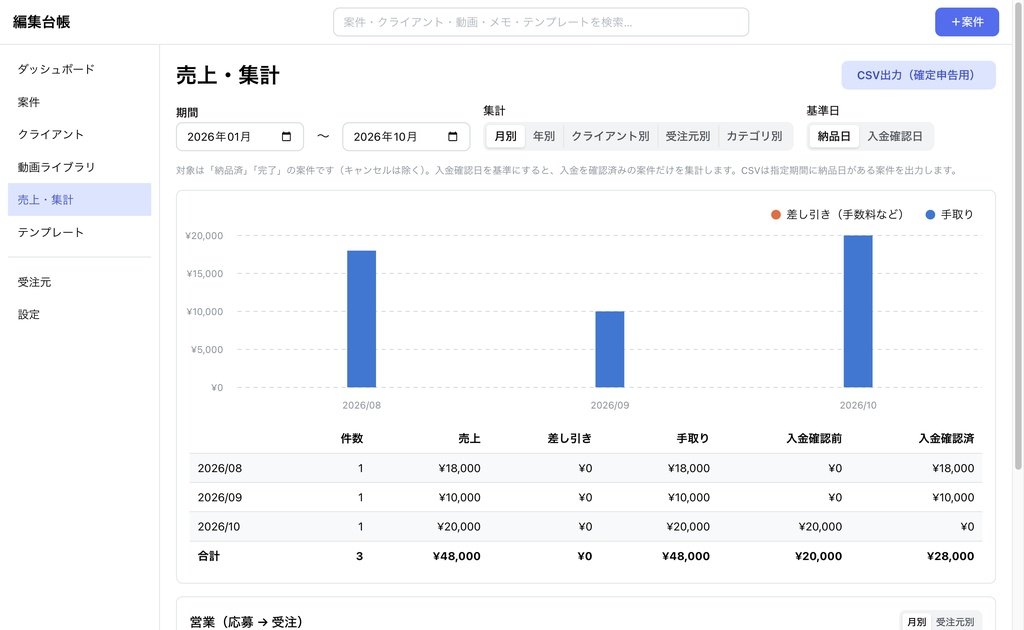Select クライアント別 aggregation option

611,136
